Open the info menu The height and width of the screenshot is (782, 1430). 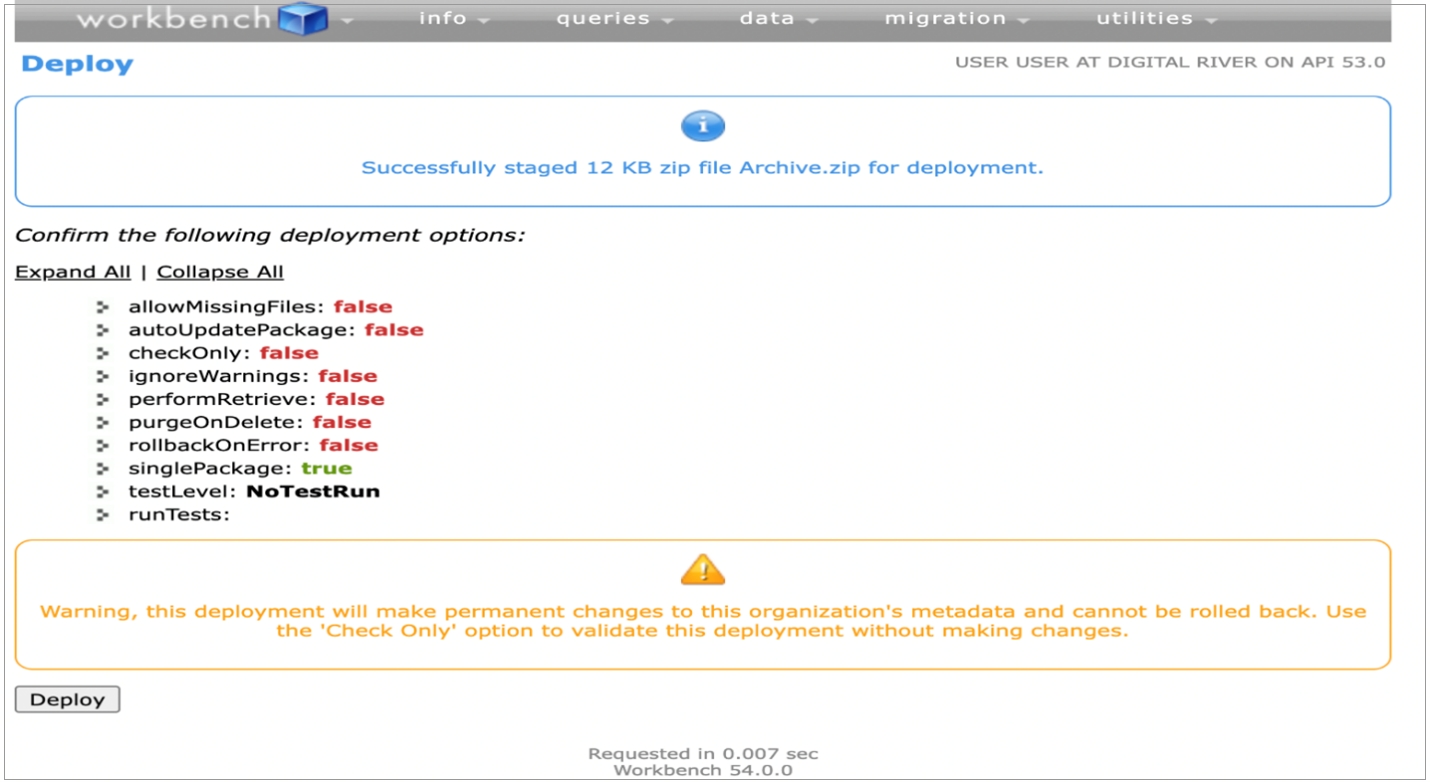(453, 18)
